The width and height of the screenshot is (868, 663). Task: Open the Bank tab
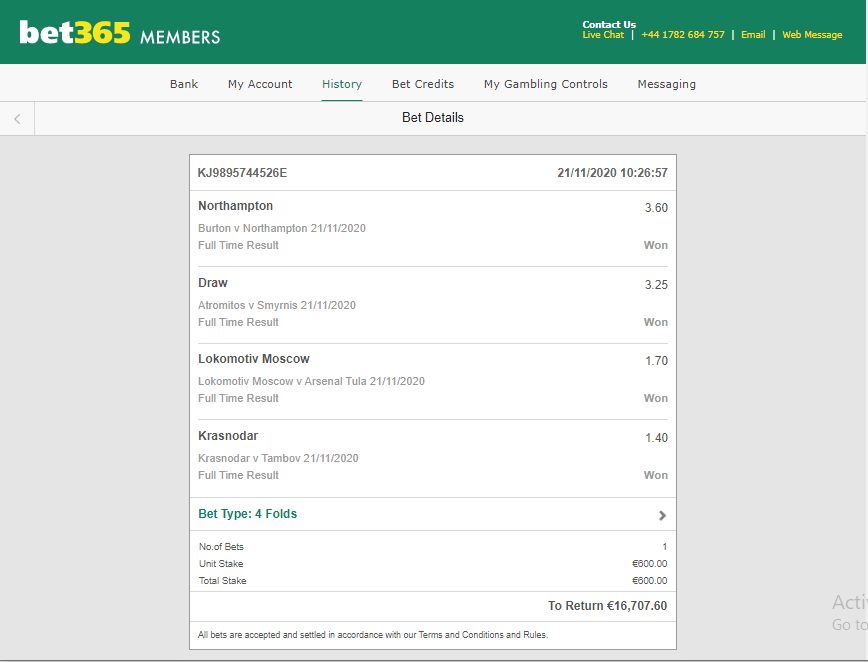click(x=184, y=84)
